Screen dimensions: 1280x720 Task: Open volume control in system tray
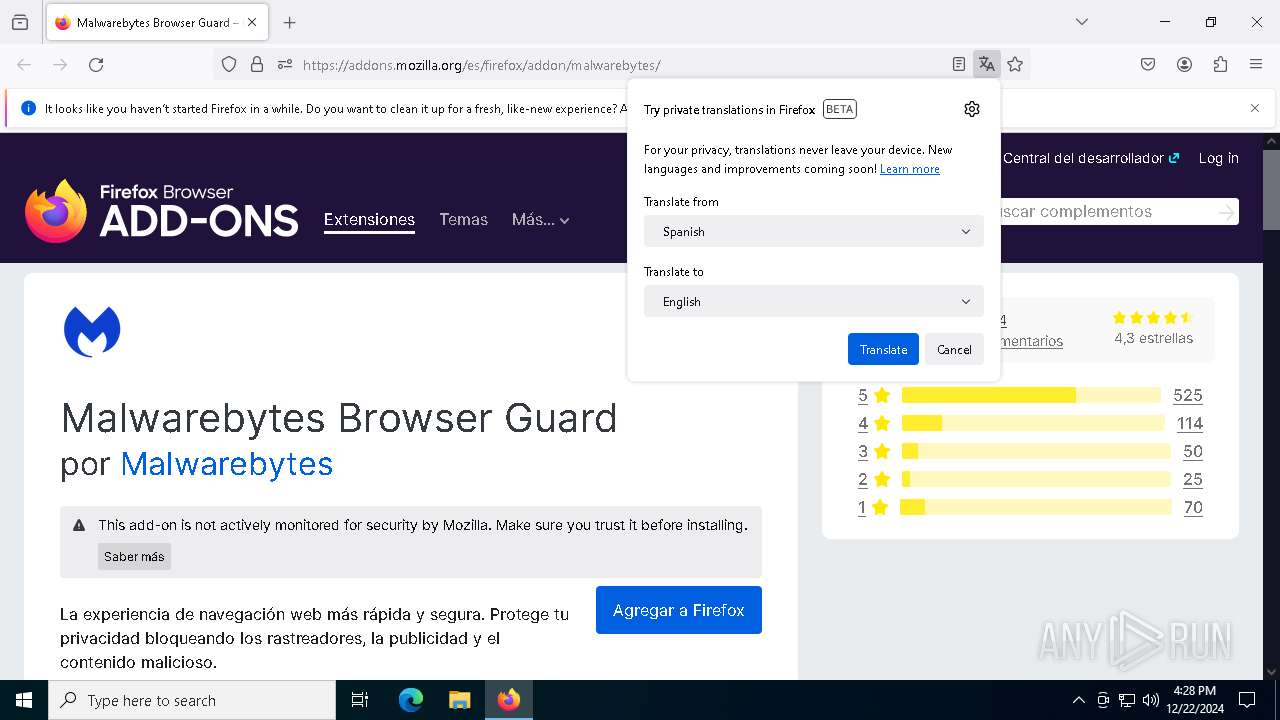1151,700
